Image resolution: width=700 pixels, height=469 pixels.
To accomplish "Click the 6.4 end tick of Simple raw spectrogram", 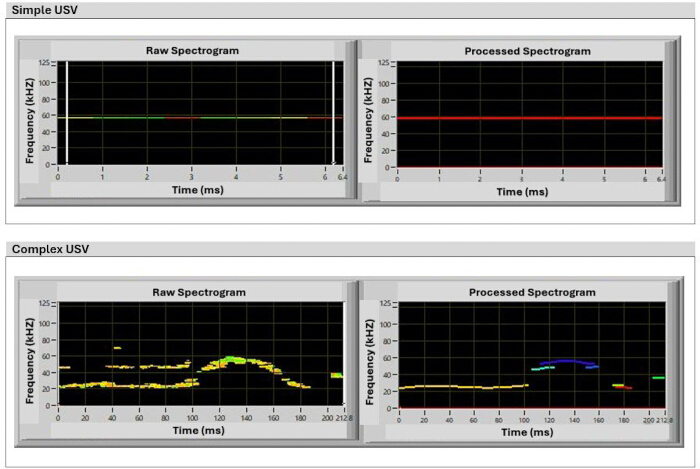I will tap(342, 177).
